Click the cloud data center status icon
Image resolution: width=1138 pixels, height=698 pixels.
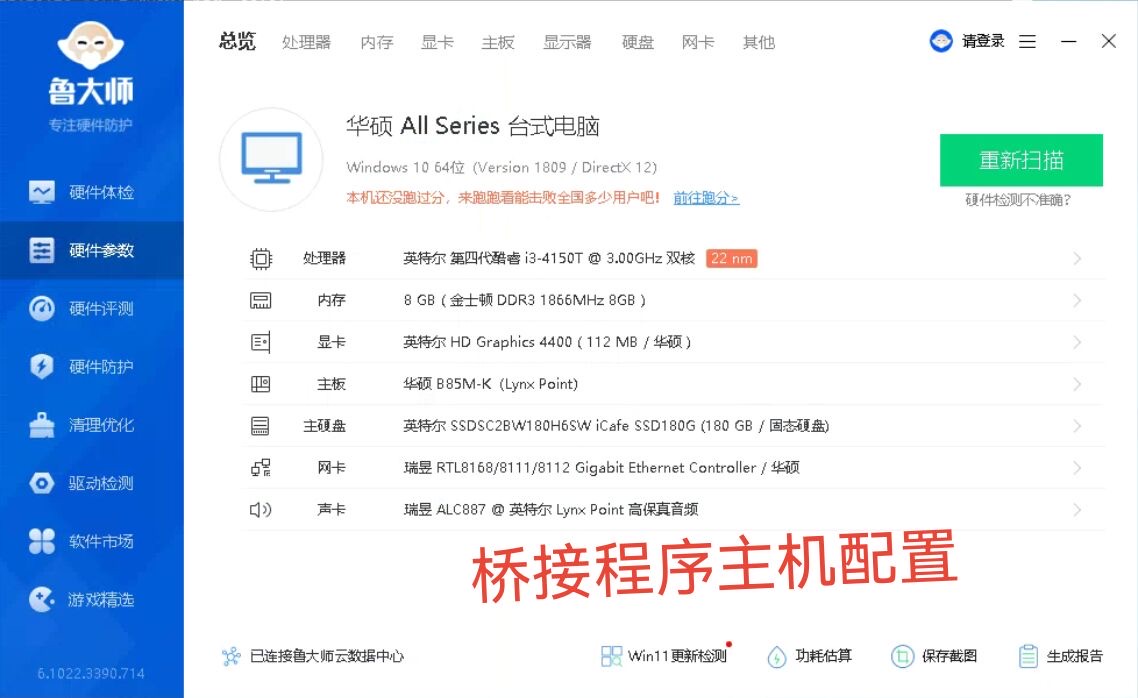point(231,656)
